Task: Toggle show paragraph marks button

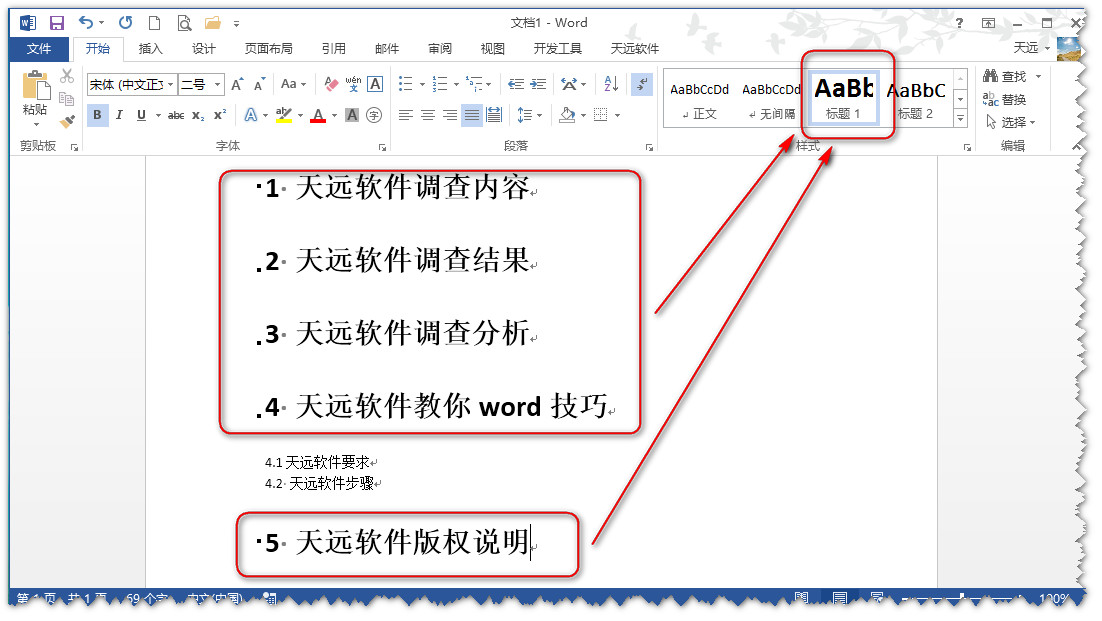Action: pos(642,85)
